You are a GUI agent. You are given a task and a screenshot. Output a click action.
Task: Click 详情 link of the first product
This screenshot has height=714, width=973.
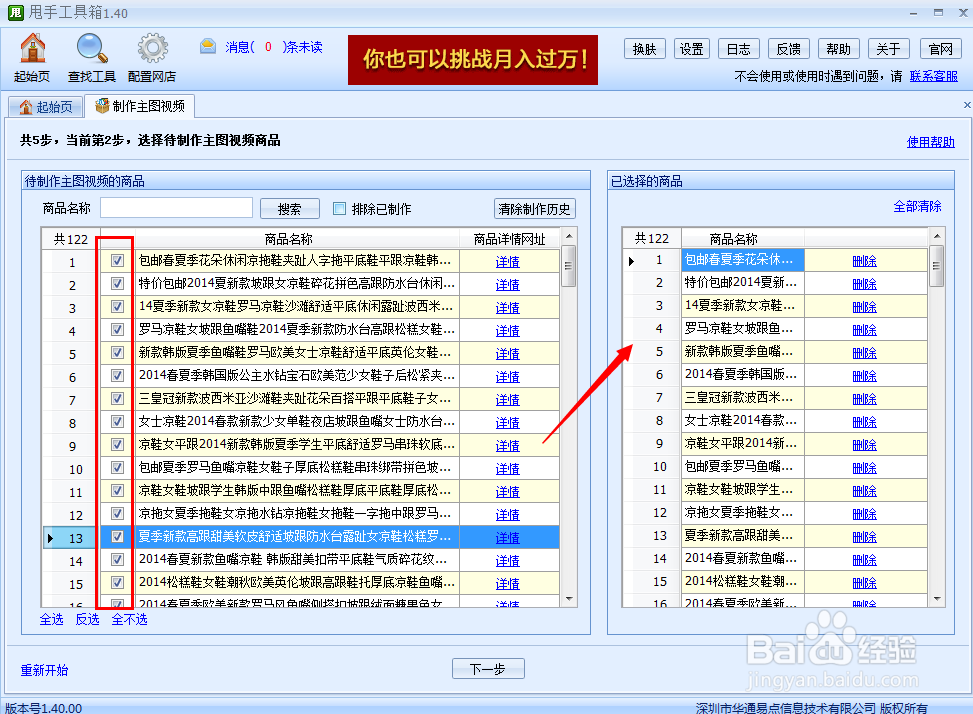[x=506, y=260]
